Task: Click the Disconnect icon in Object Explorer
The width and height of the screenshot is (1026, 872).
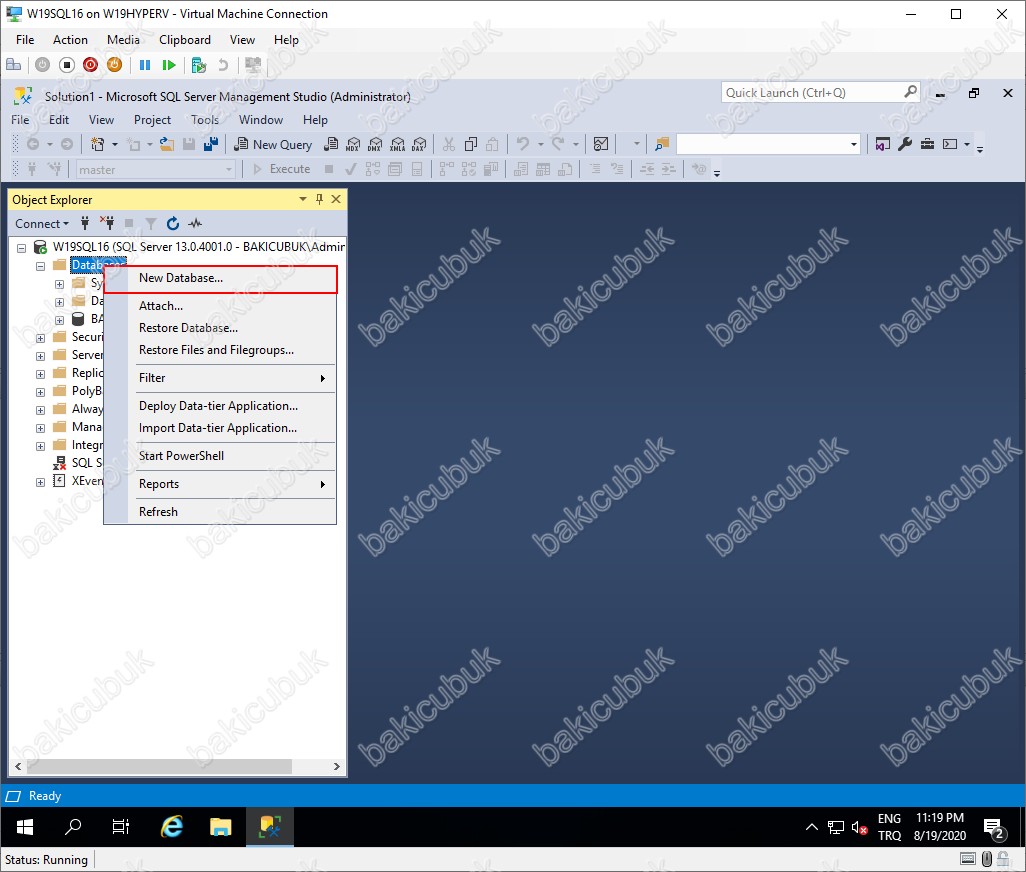Action: tap(107, 224)
